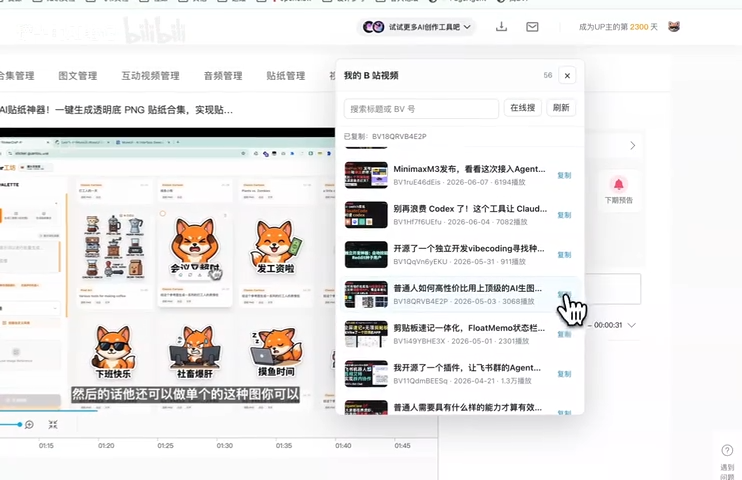Copy BV of 普通人如何高性价比 video
This screenshot has width=742, height=480.
(x=564, y=294)
